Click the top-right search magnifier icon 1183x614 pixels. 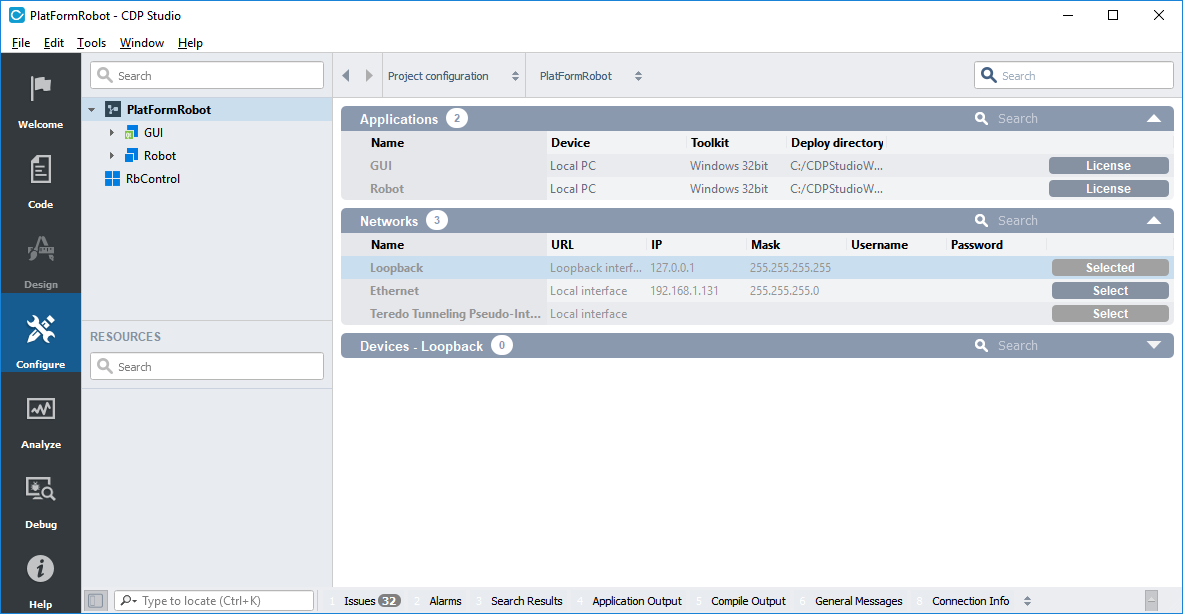(988, 75)
